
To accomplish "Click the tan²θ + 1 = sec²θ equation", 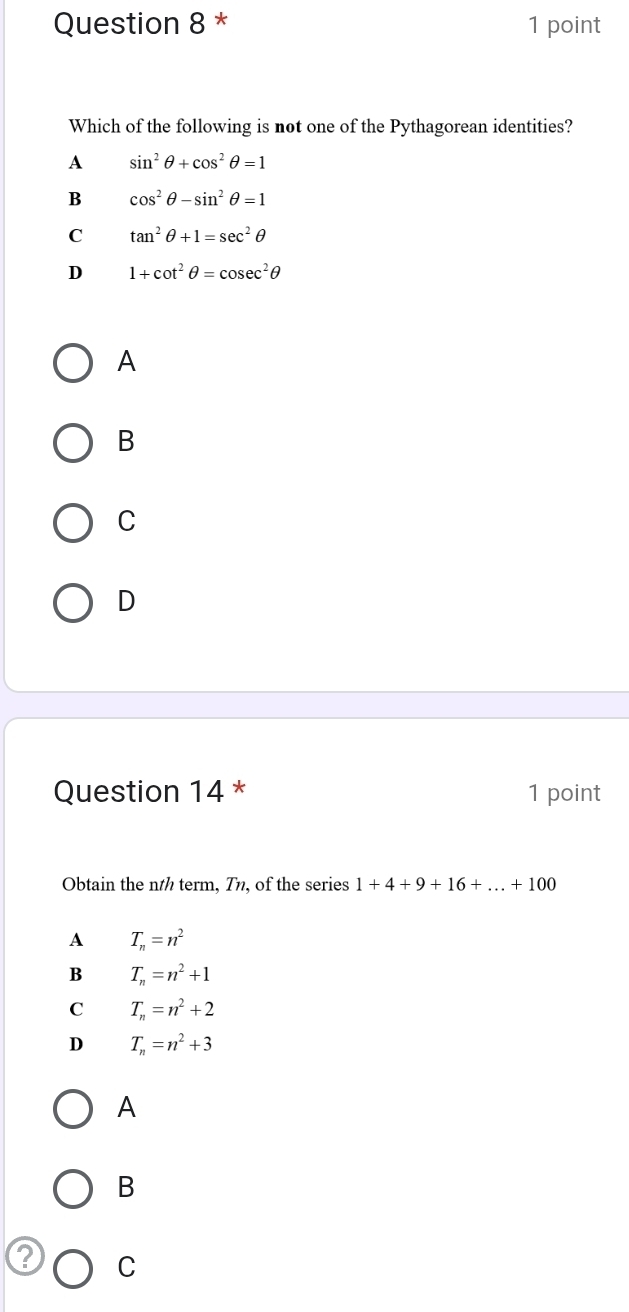I will click(x=197, y=236).
